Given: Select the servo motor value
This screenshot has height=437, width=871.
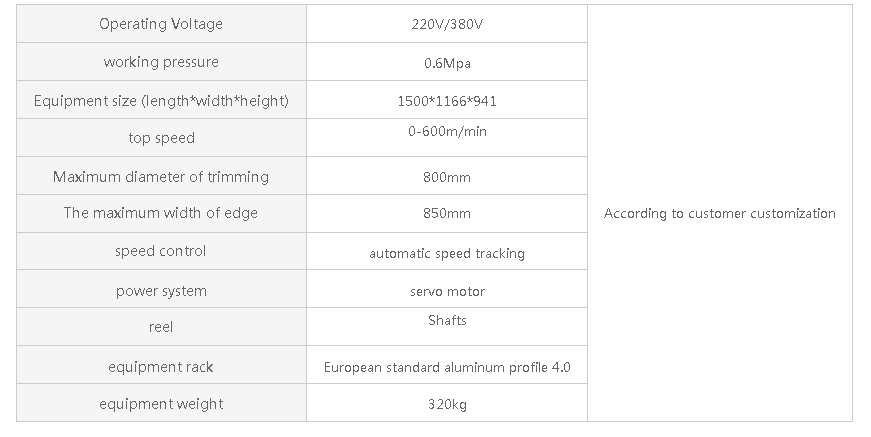Looking at the screenshot, I should [x=447, y=291].
